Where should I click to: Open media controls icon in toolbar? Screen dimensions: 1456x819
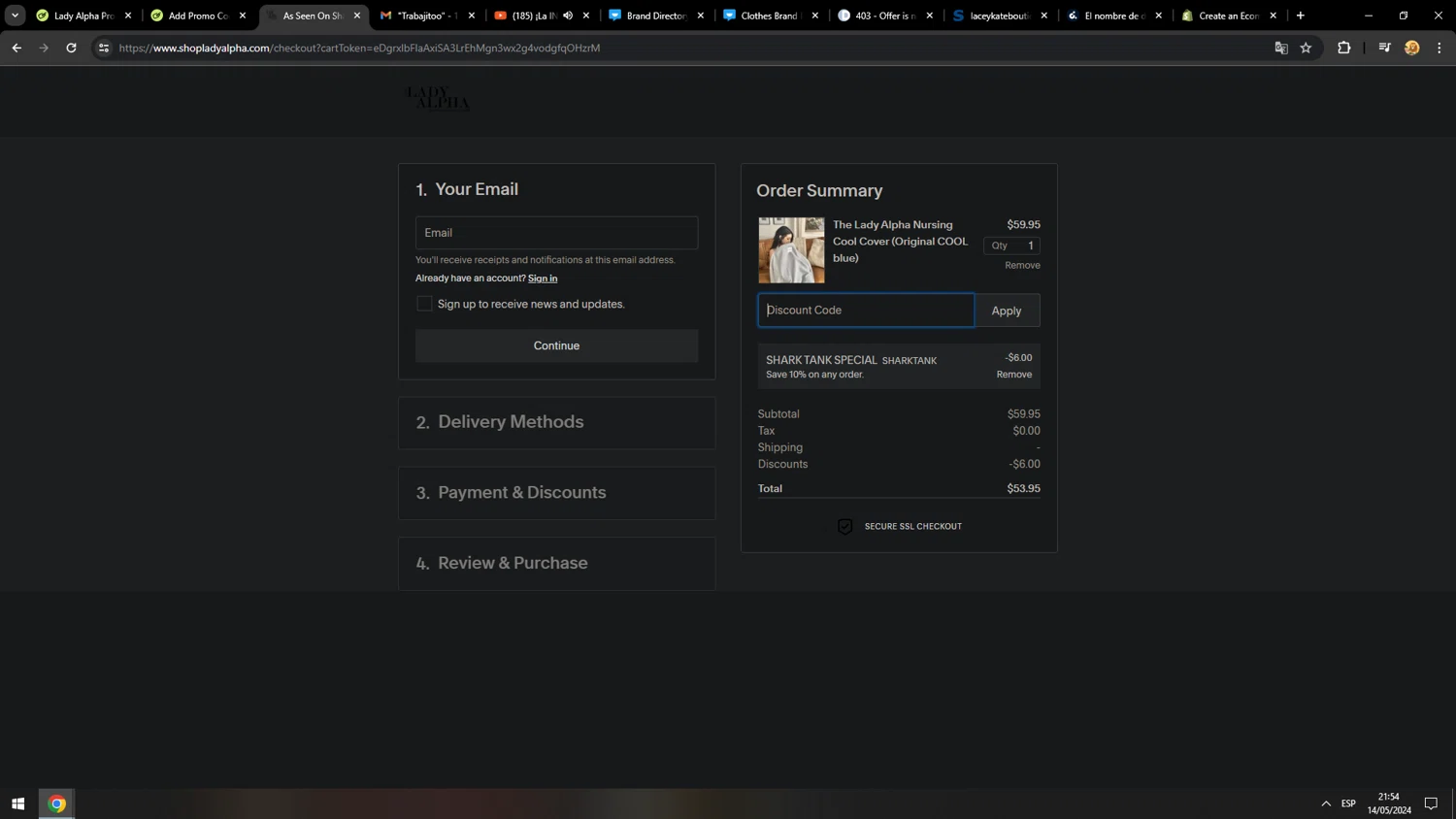click(x=1384, y=48)
